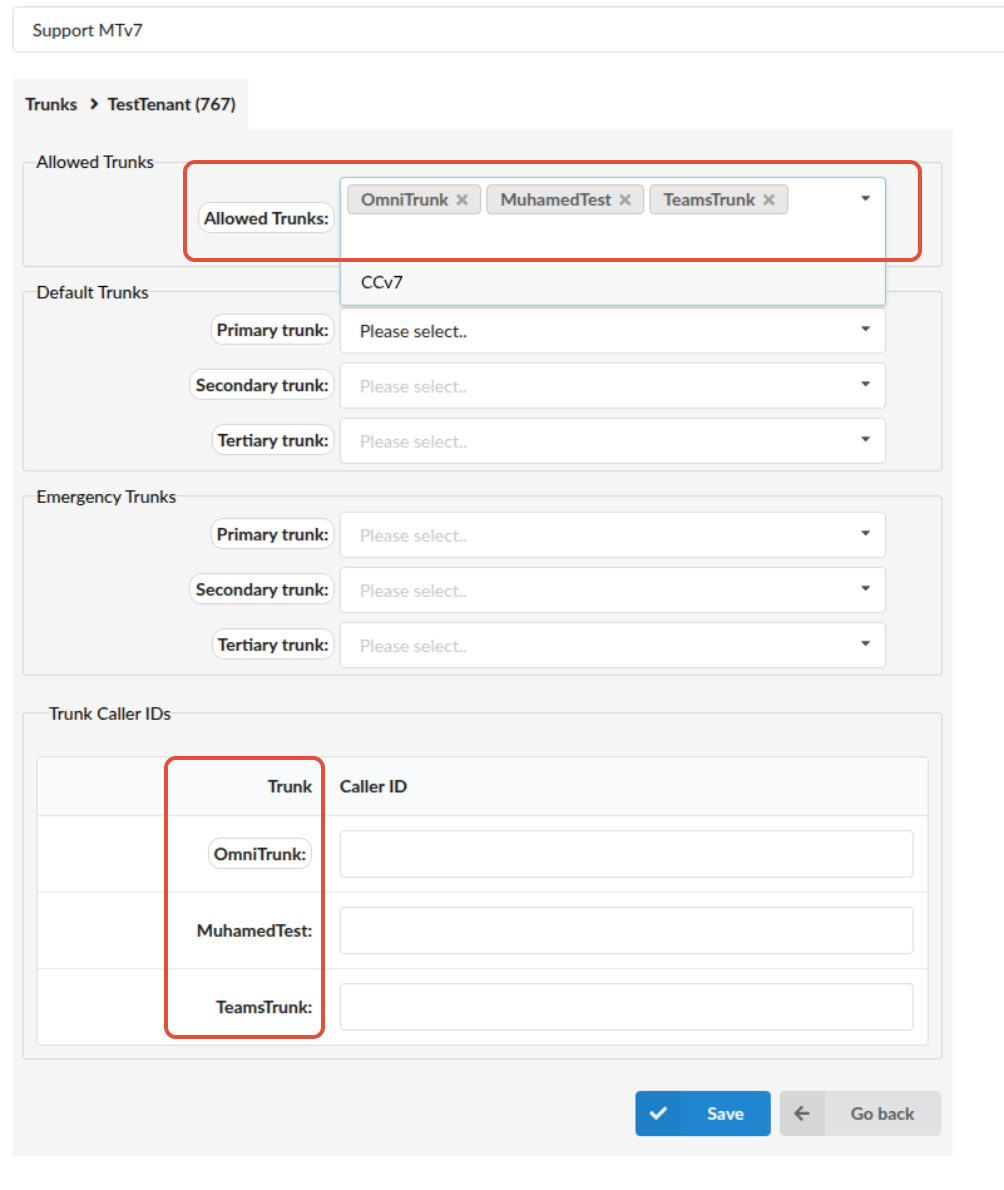Select CCv7 option from dropdown list
Screen dimensions: 1004x1190
[x=612, y=282]
